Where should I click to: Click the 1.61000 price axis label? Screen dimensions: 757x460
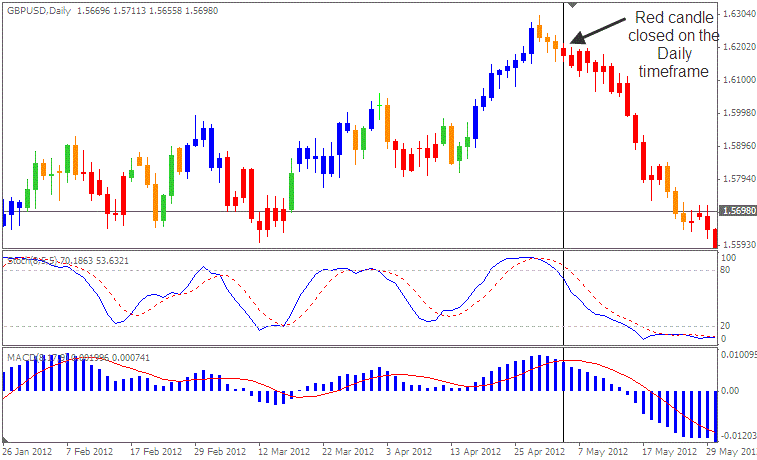coord(739,80)
